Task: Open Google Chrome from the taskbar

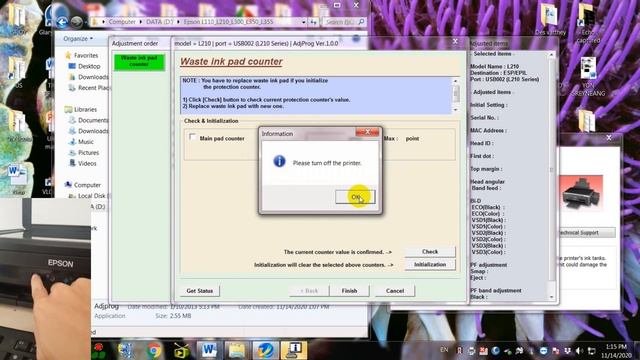Action: coord(154,351)
